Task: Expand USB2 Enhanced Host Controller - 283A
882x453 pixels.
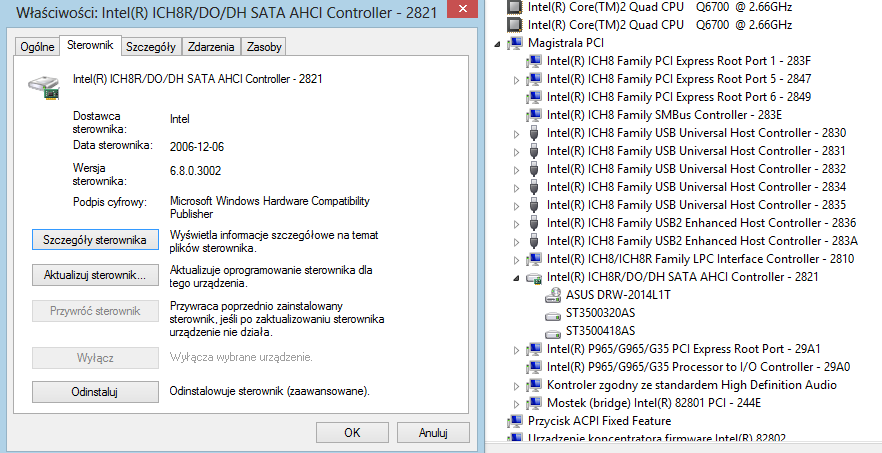Action: pyautogui.click(x=516, y=242)
